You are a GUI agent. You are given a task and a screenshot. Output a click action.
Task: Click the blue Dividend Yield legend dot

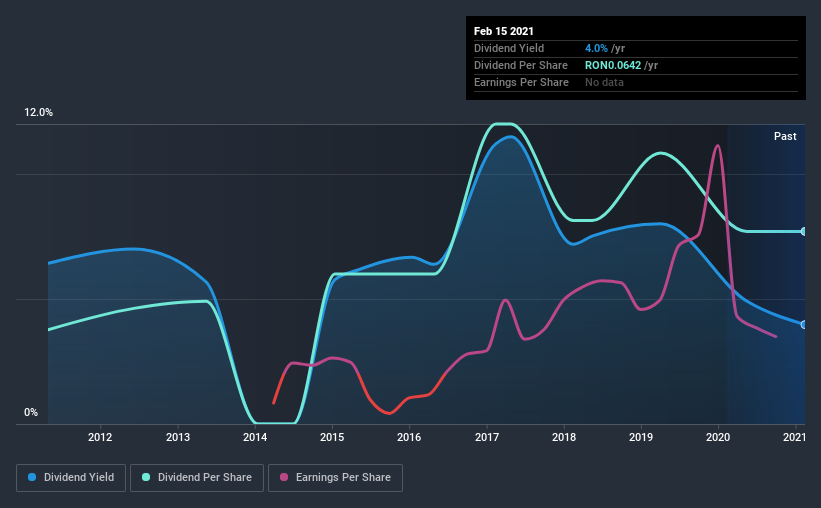[32, 477]
